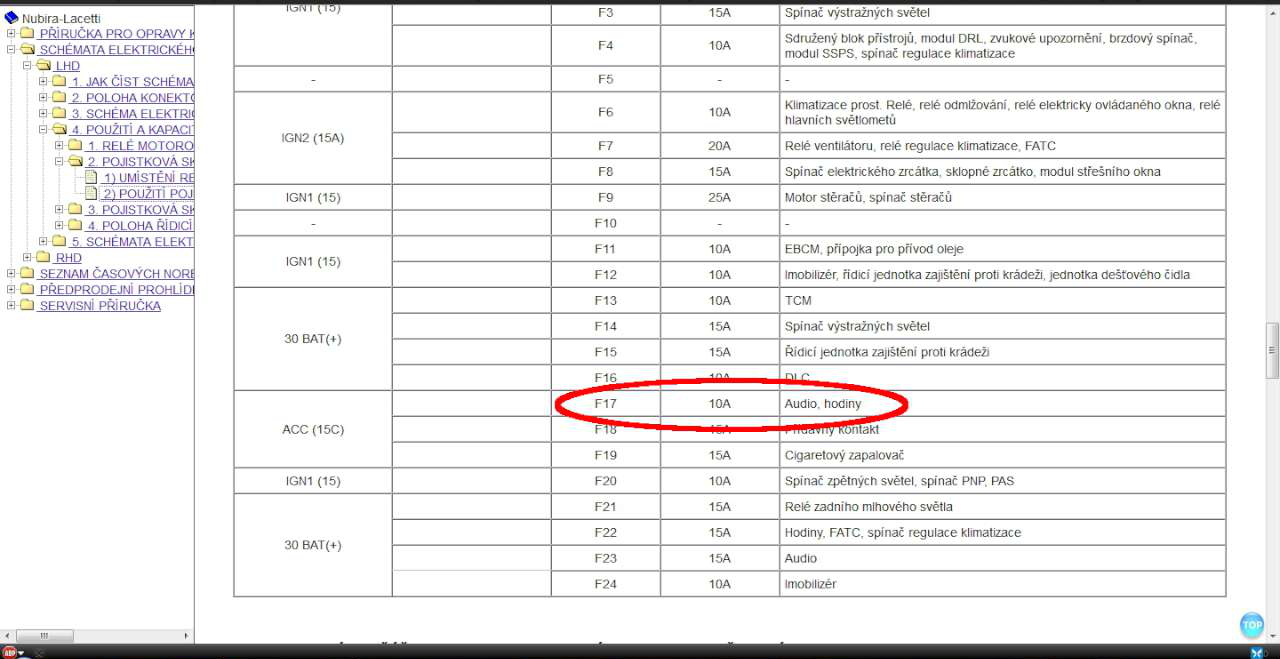Expand the PŘÍRUČKA PRO OPRAVY tree node
The width and height of the screenshot is (1280, 659).
[x=11, y=34]
